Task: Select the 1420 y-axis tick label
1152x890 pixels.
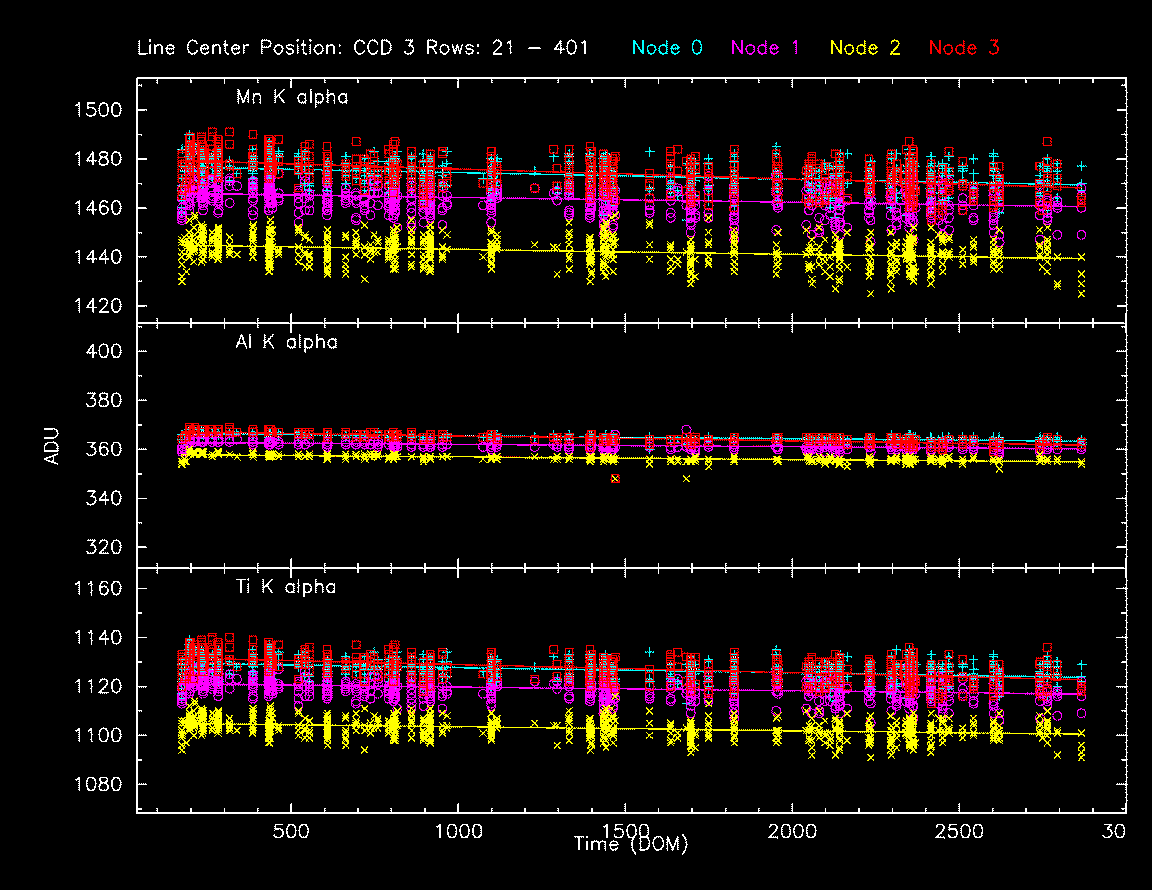Action: point(100,306)
